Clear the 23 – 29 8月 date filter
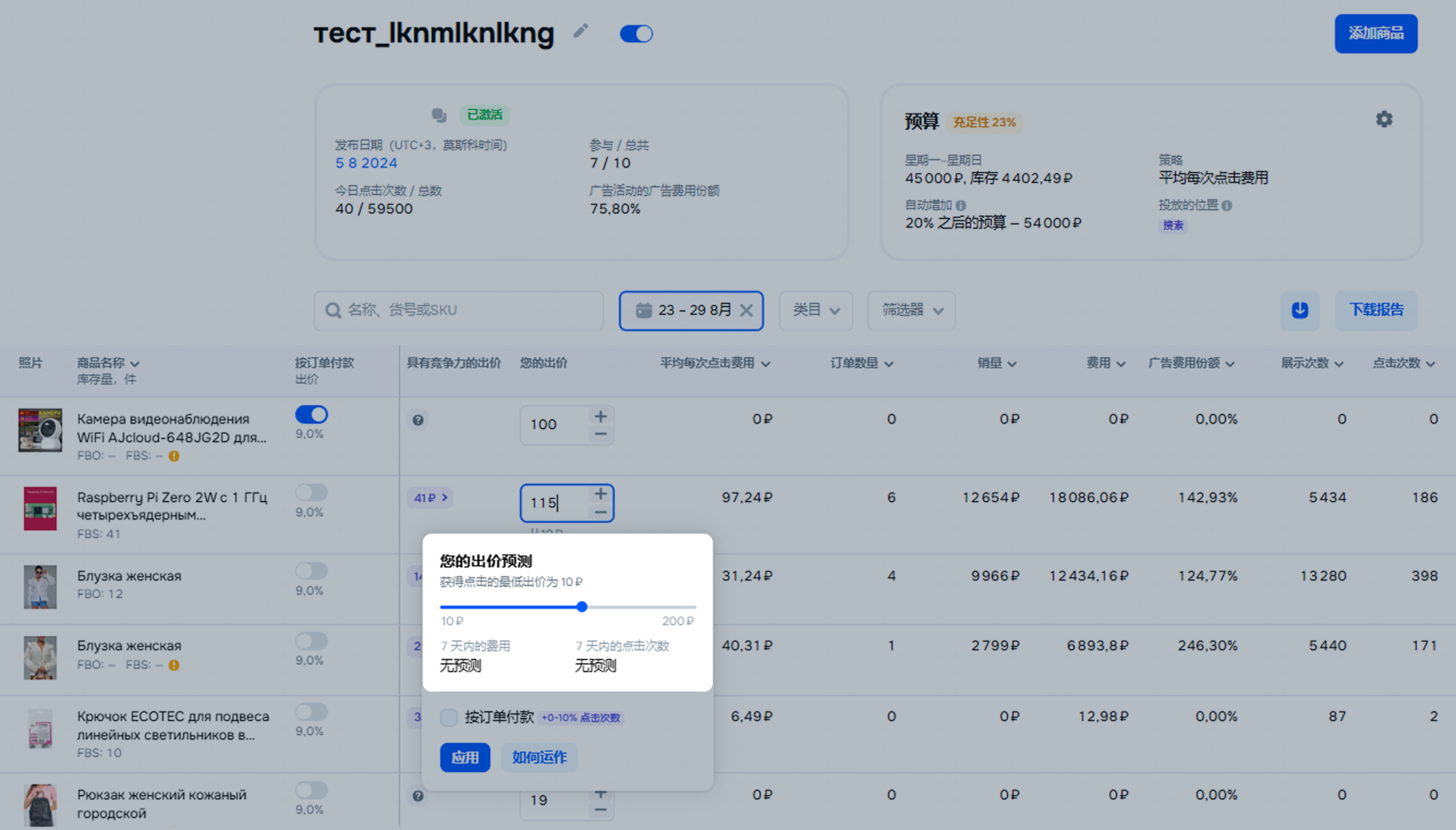Image resolution: width=1456 pixels, height=830 pixels. click(x=746, y=311)
